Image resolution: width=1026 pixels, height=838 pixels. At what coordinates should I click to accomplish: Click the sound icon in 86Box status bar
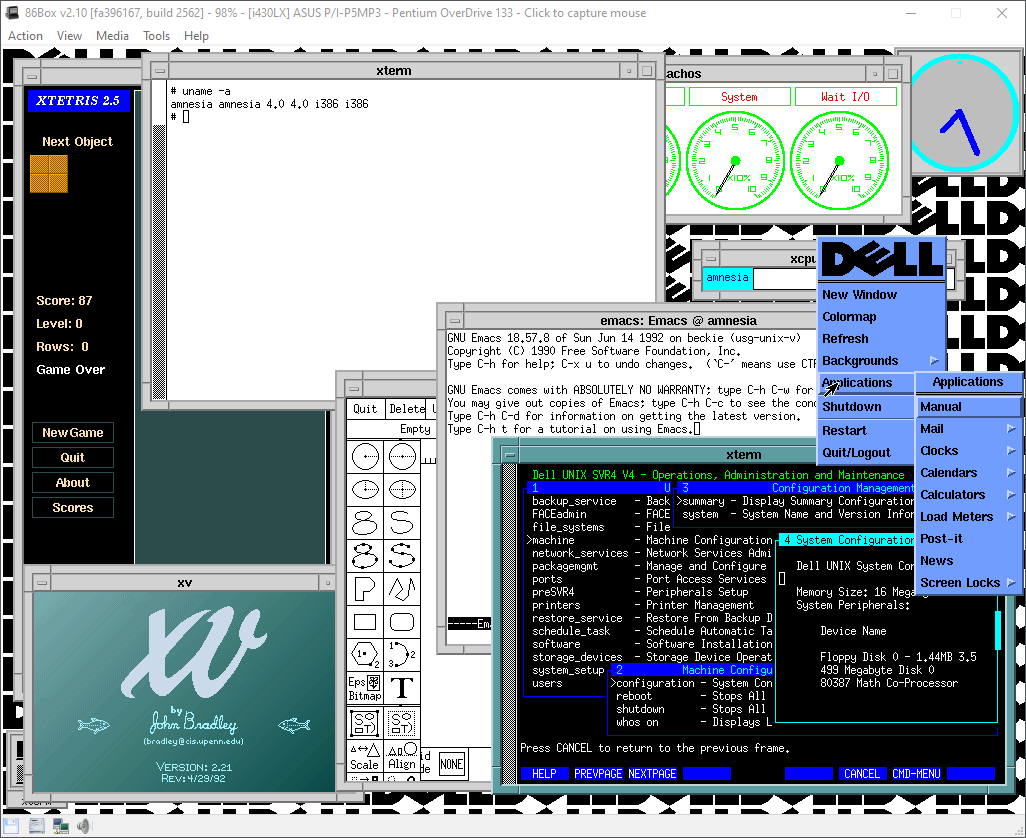tap(85, 826)
